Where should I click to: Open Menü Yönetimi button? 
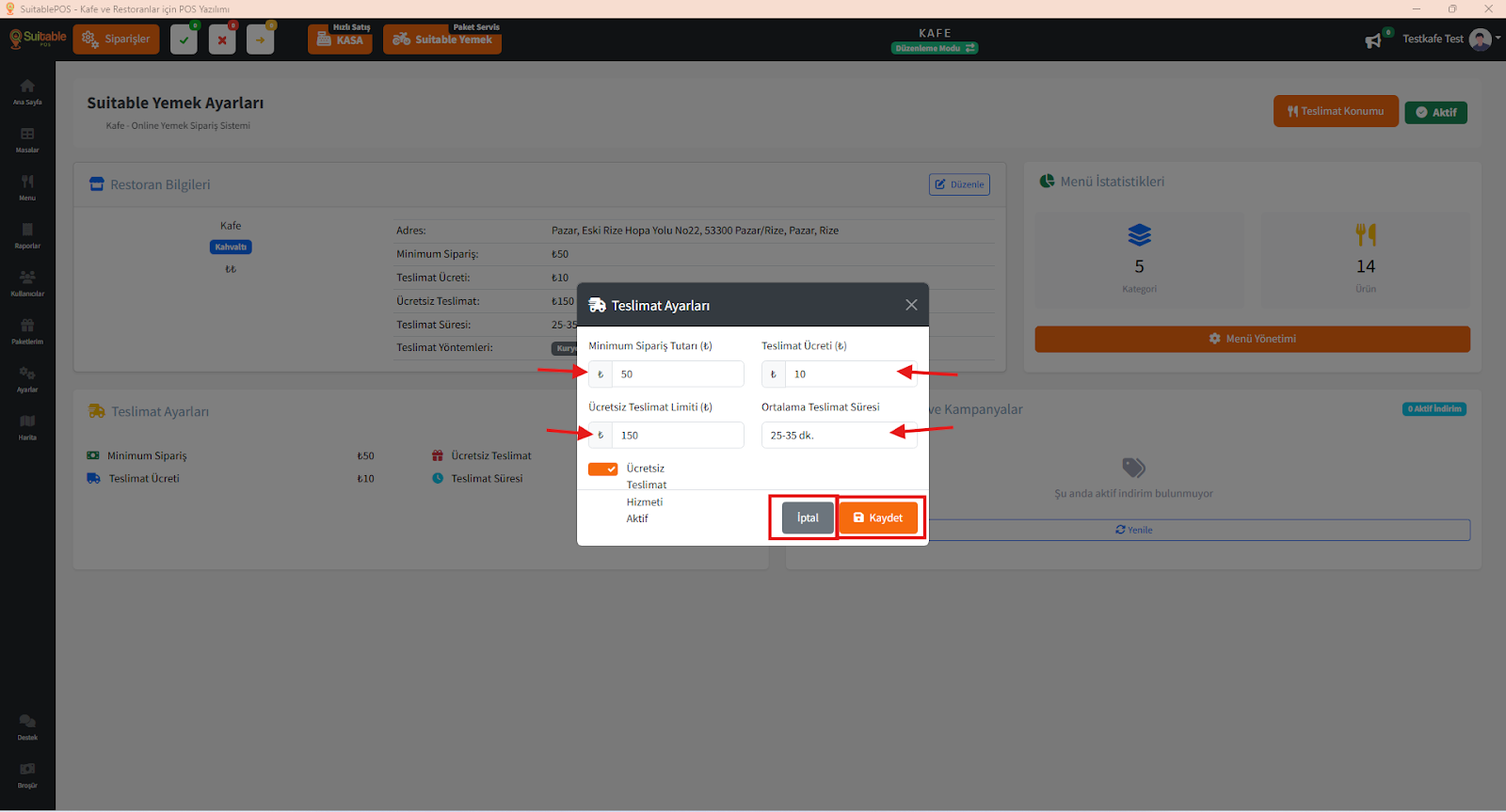point(1252,339)
